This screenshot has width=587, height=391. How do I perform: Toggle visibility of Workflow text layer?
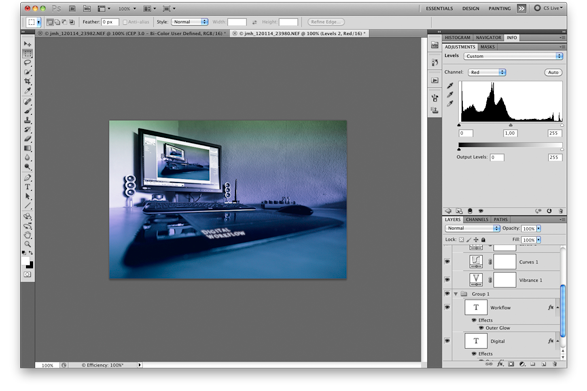(447, 307)
